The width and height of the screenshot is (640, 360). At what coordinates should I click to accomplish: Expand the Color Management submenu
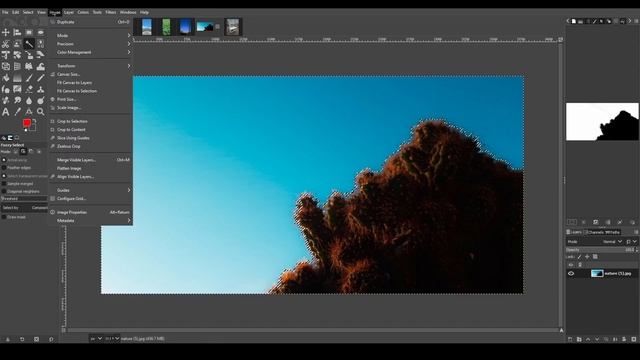[x=91, y=52]
